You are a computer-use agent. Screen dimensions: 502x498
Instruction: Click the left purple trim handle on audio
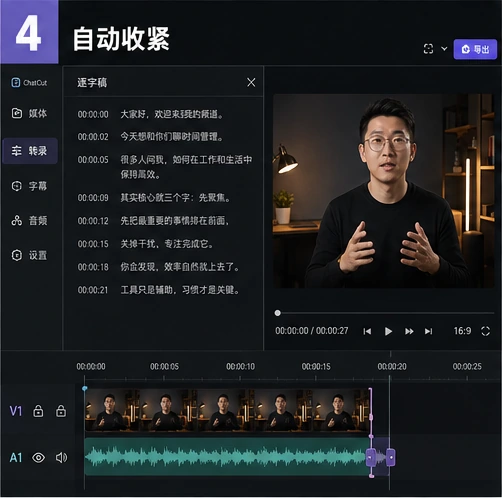371,458
